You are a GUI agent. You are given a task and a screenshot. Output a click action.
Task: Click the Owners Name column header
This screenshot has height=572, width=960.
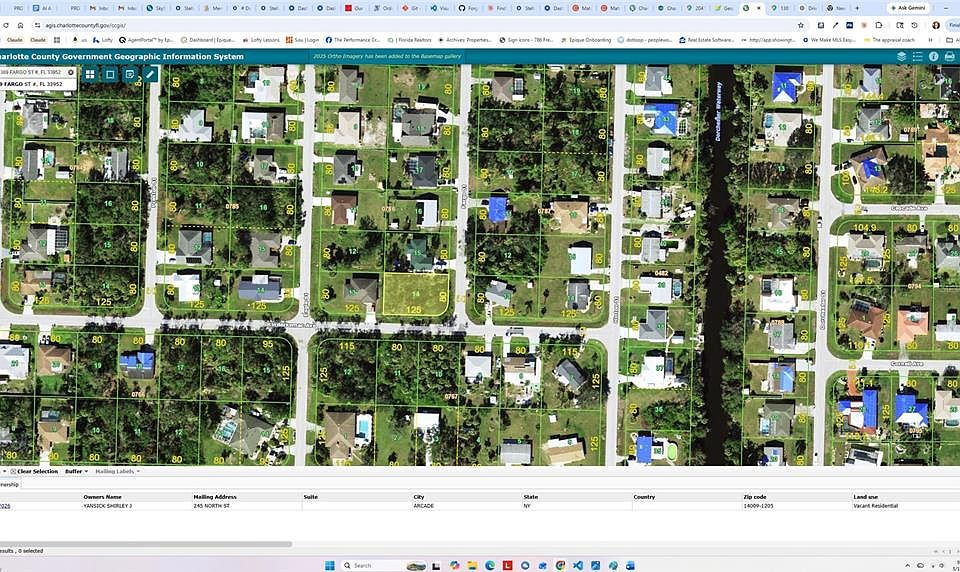102,497
